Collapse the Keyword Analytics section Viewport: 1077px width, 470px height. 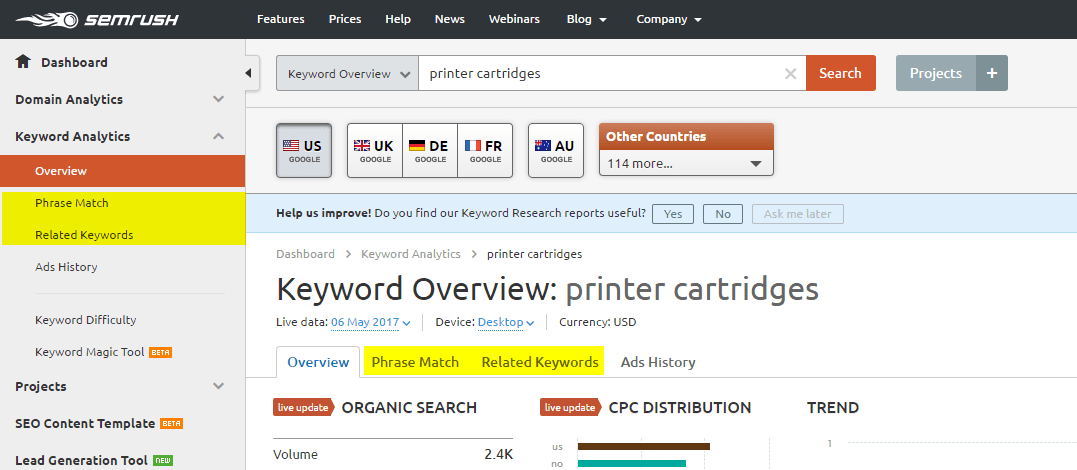pyautogui.click(x=218, y=137)
